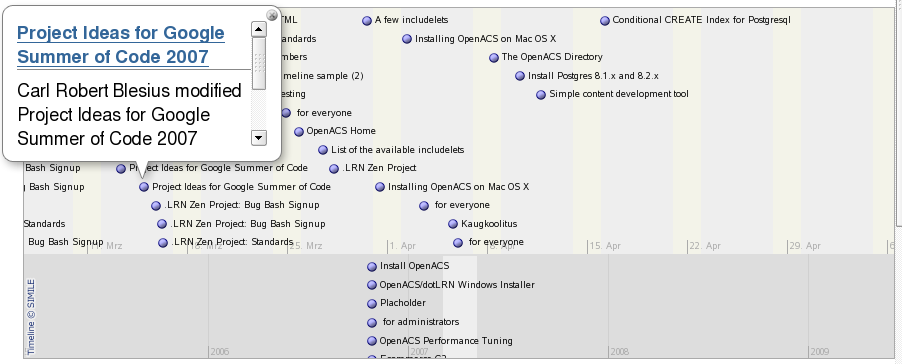Image resolution: width=902 pixels, height=364 pixels.
Task: Click the dot next to The OpenACS Directory
Action: pos(494,58)
